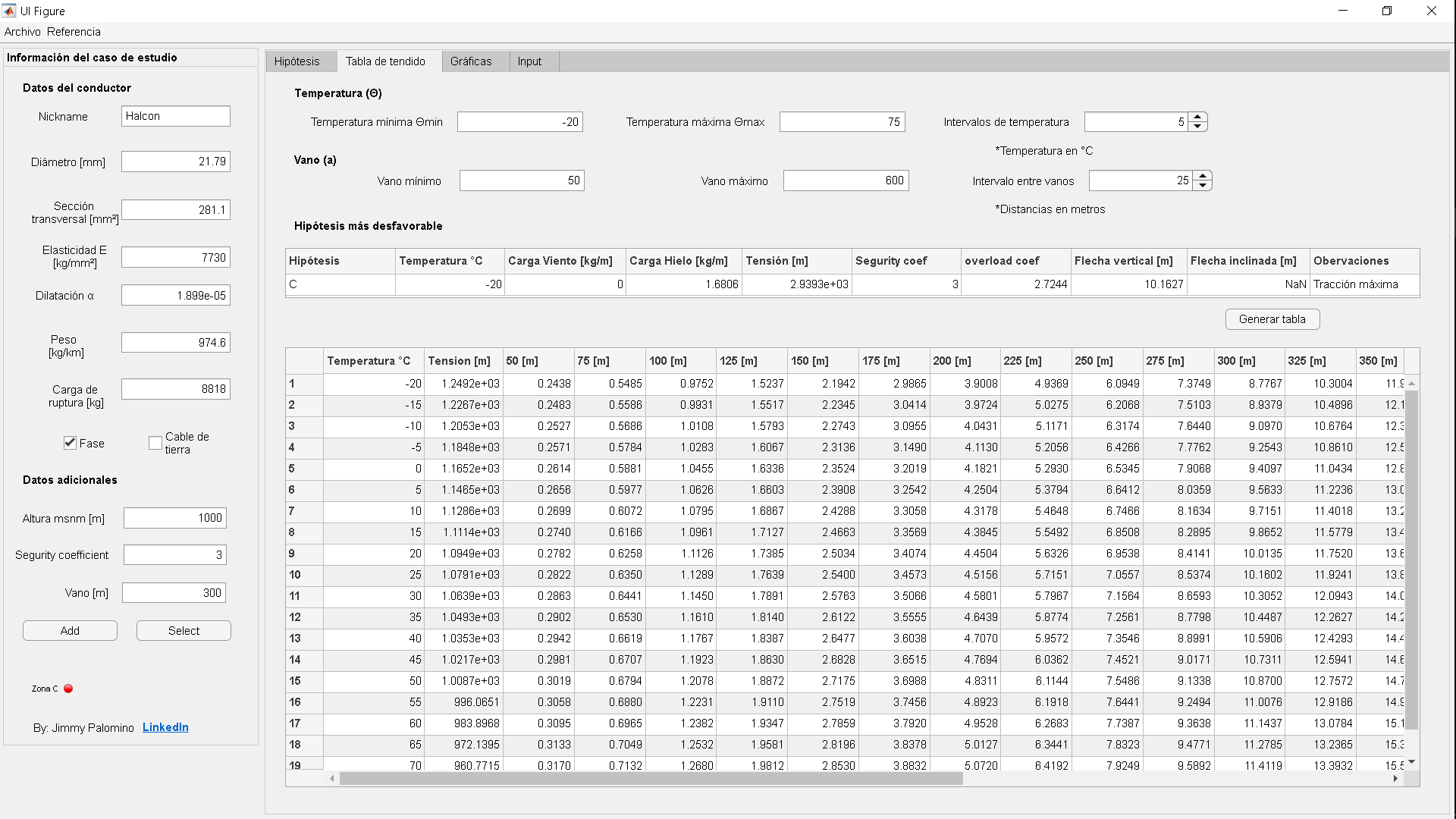Increase Intervalo entre vanos with up arrow

pyautogui.click(x=1202, y=176)
